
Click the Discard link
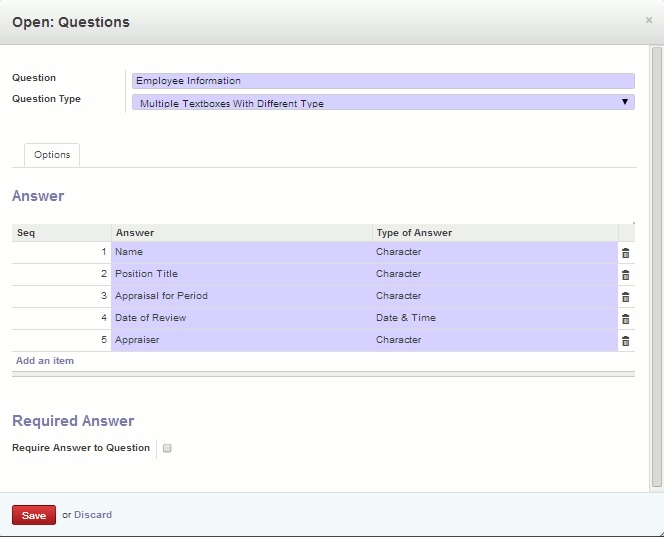[93, 515]
